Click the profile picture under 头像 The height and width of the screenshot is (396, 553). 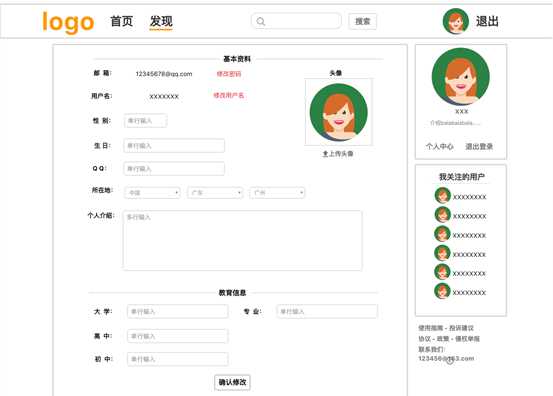click(x=339, y=112)
